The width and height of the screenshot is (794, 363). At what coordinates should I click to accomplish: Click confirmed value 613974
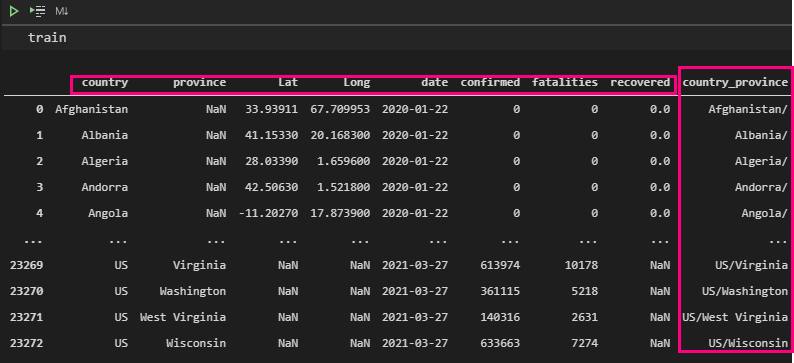500,265
